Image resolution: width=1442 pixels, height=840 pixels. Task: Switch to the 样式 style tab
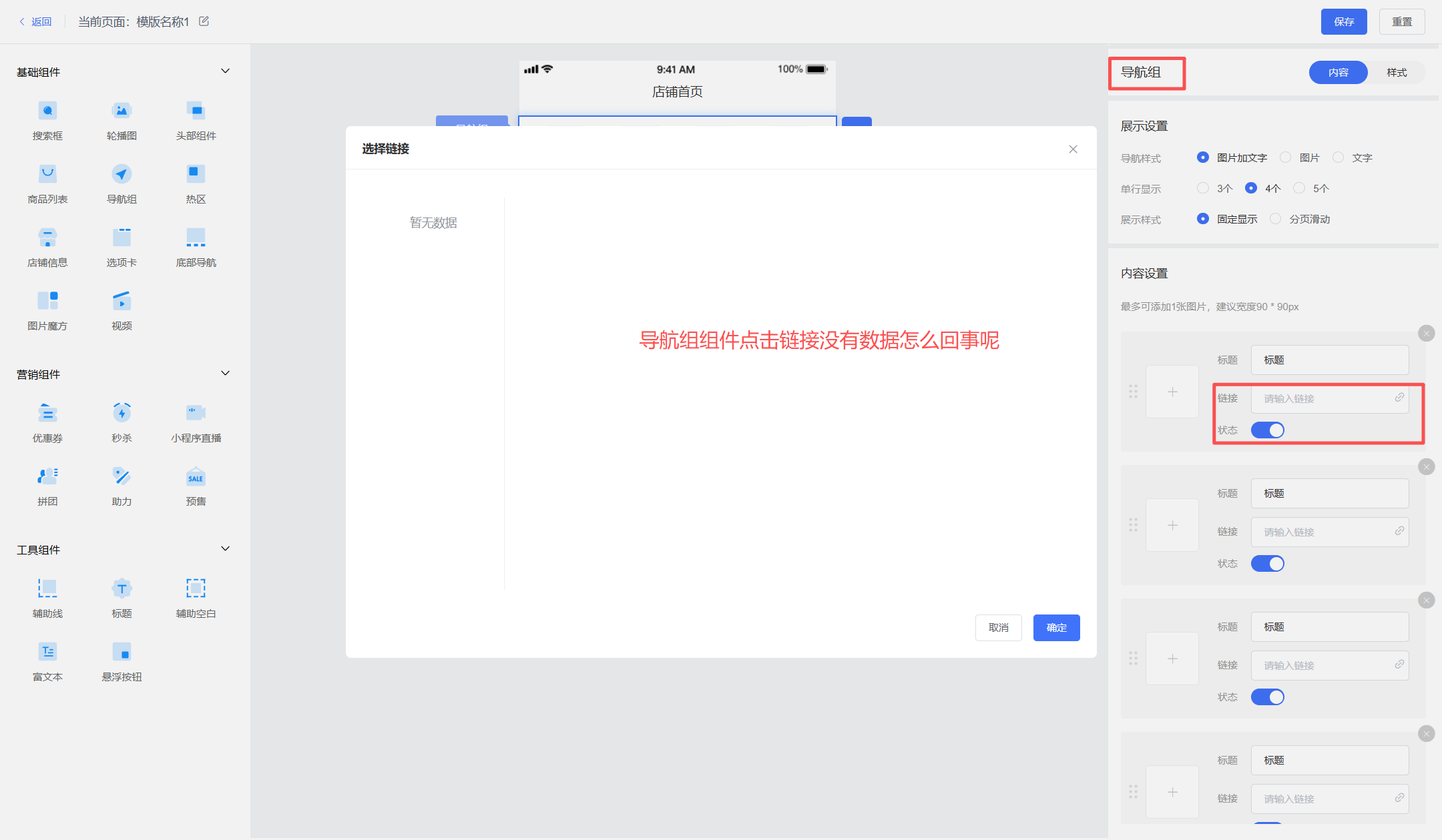tap(1396, 72)
